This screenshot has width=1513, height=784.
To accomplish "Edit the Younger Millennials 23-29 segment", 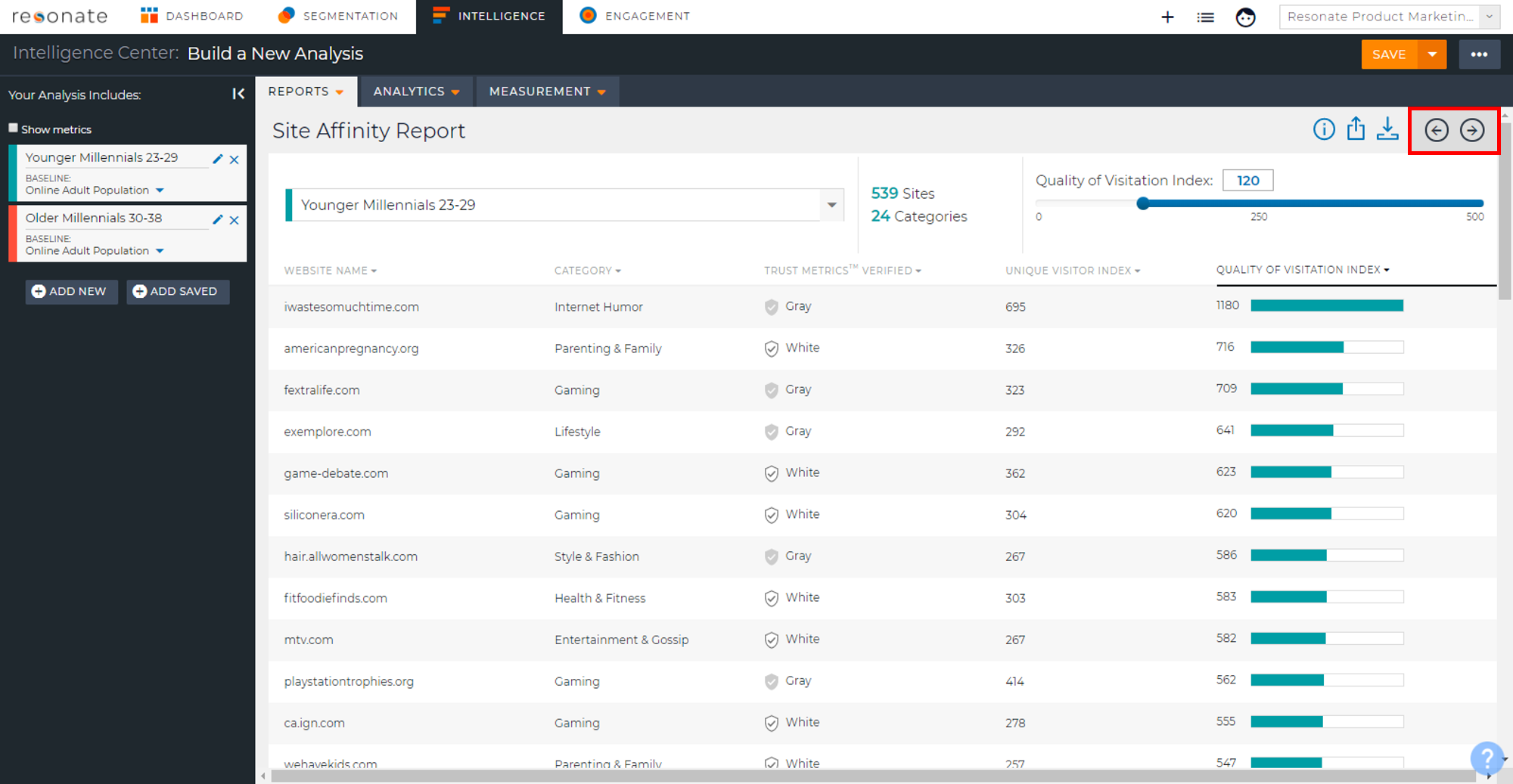I will tap(218, 159).
